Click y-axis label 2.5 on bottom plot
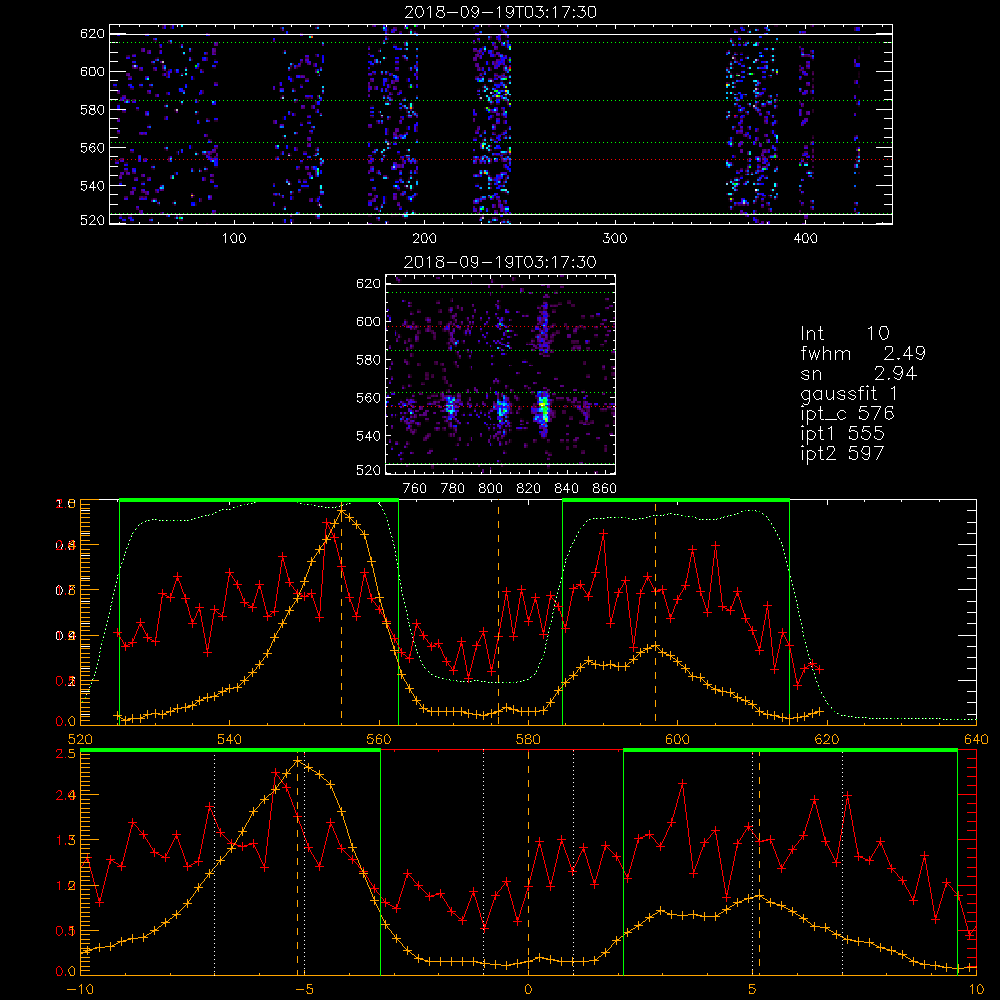The height and width of the screenshot is (1000, 1000). click(68, 754)
